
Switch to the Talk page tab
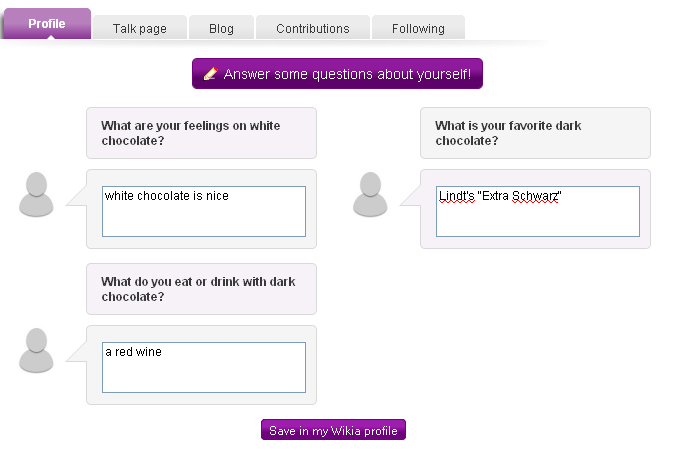coord(139,29)
